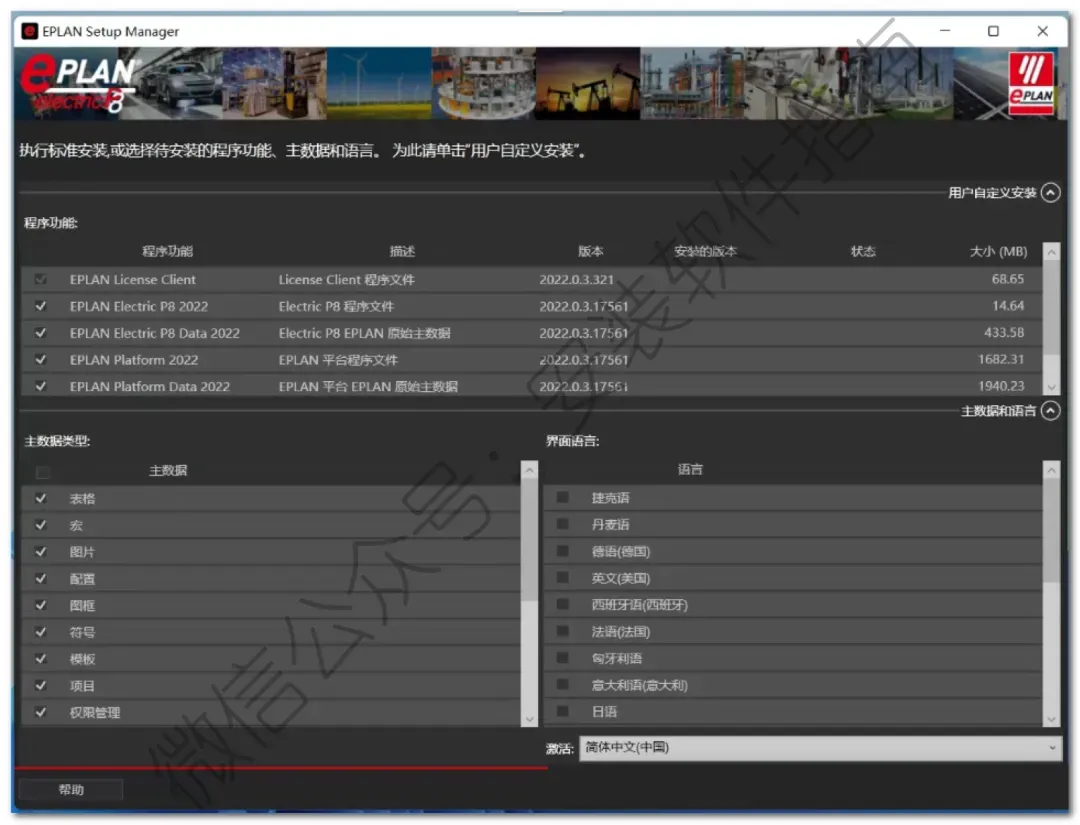Click master data list scroll-up arrow
The height and width of the screenshot is (825, 1080).
click(x=529, y=470)
